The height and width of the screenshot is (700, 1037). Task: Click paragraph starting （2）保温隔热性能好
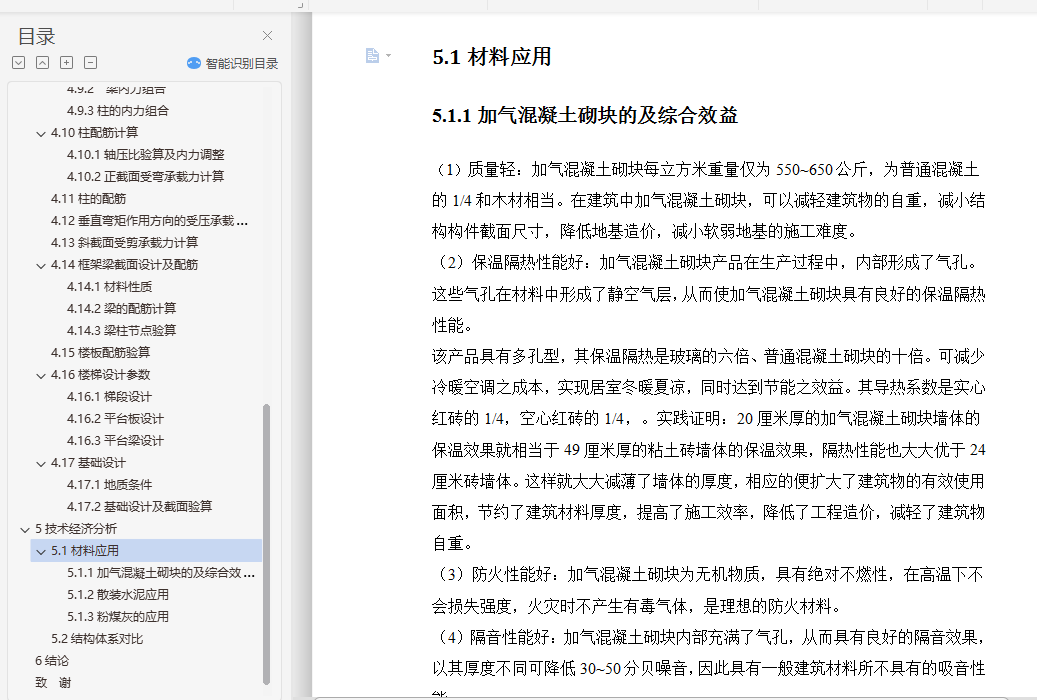[x=708, y=294]
